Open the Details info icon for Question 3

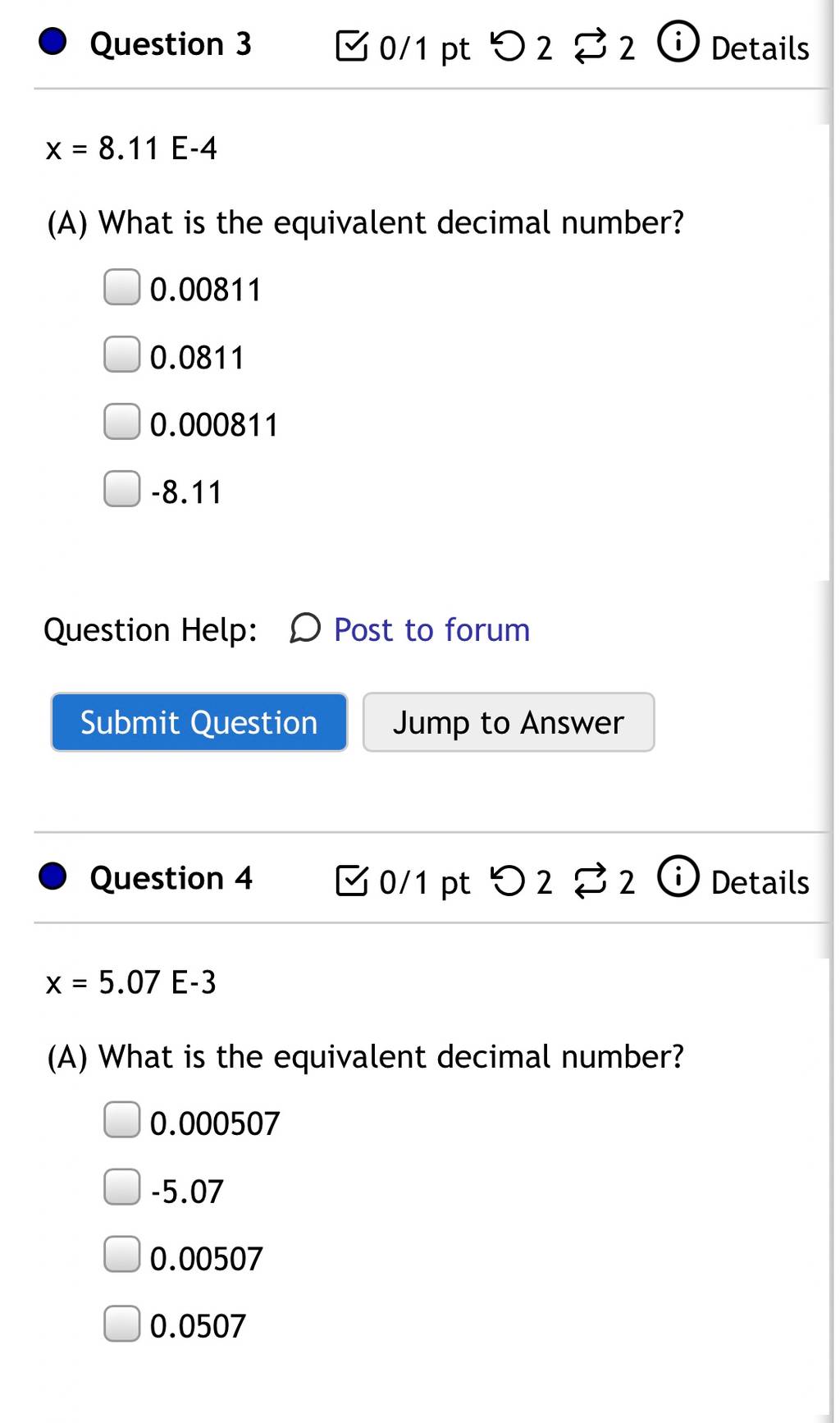click(x=678, y=43)
